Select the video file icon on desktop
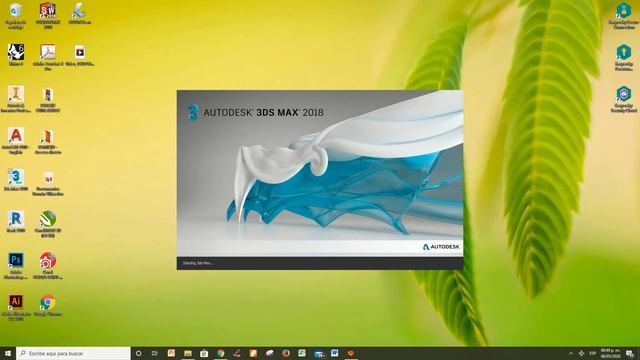Image resolution: width=640 pixels, height=360 pixels. coord(80,55)
